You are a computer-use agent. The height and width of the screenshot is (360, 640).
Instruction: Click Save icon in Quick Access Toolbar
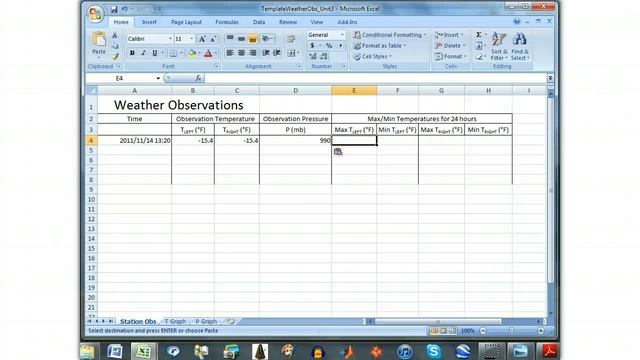114,9
